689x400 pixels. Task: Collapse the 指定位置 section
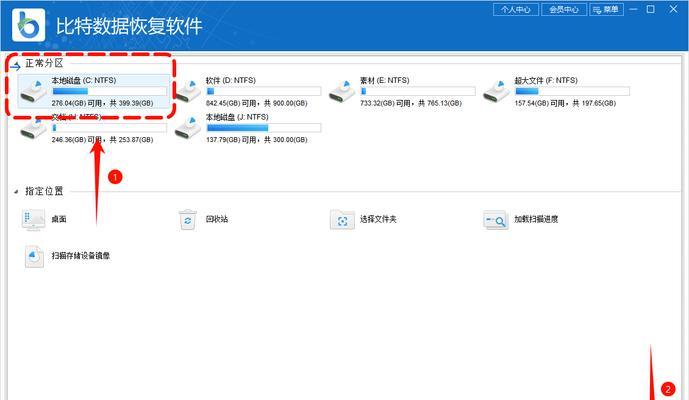click(x=16, y=192)
